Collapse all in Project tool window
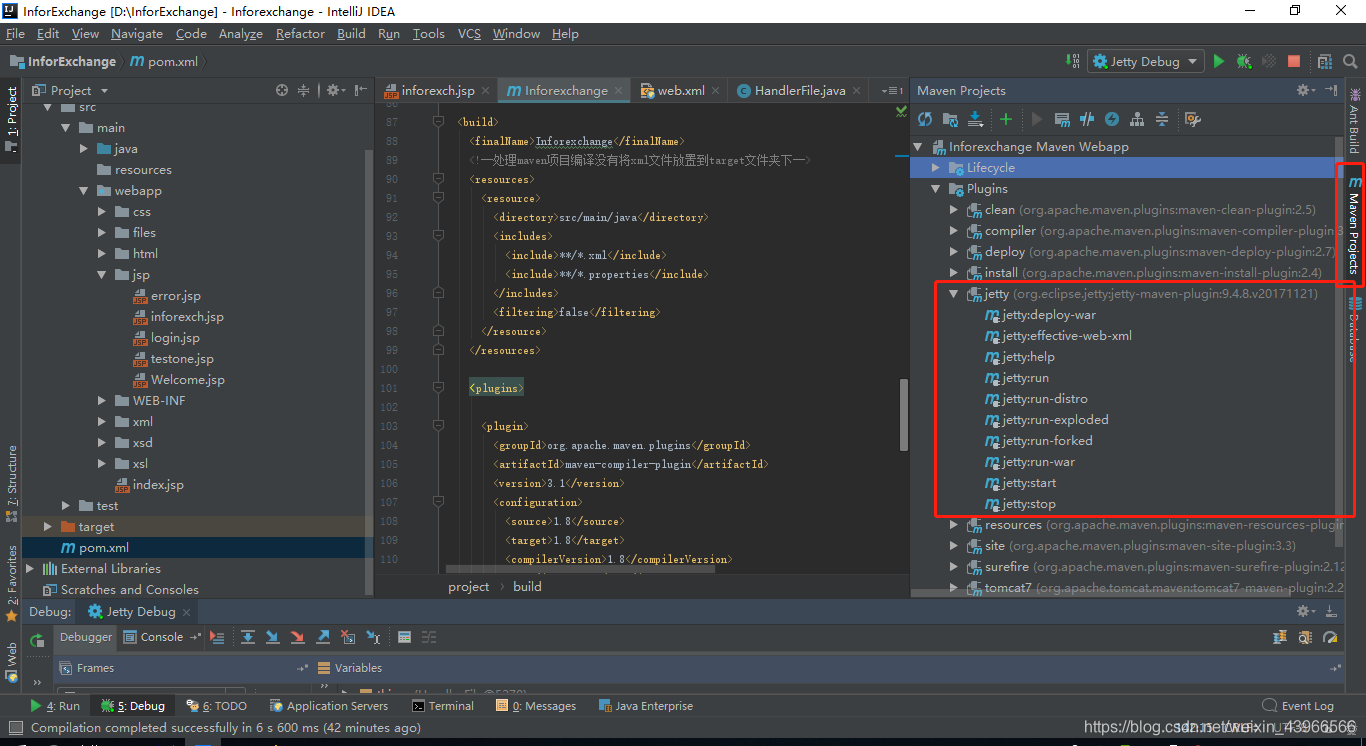Screen dimensions: 1366x746 [304, 90]
